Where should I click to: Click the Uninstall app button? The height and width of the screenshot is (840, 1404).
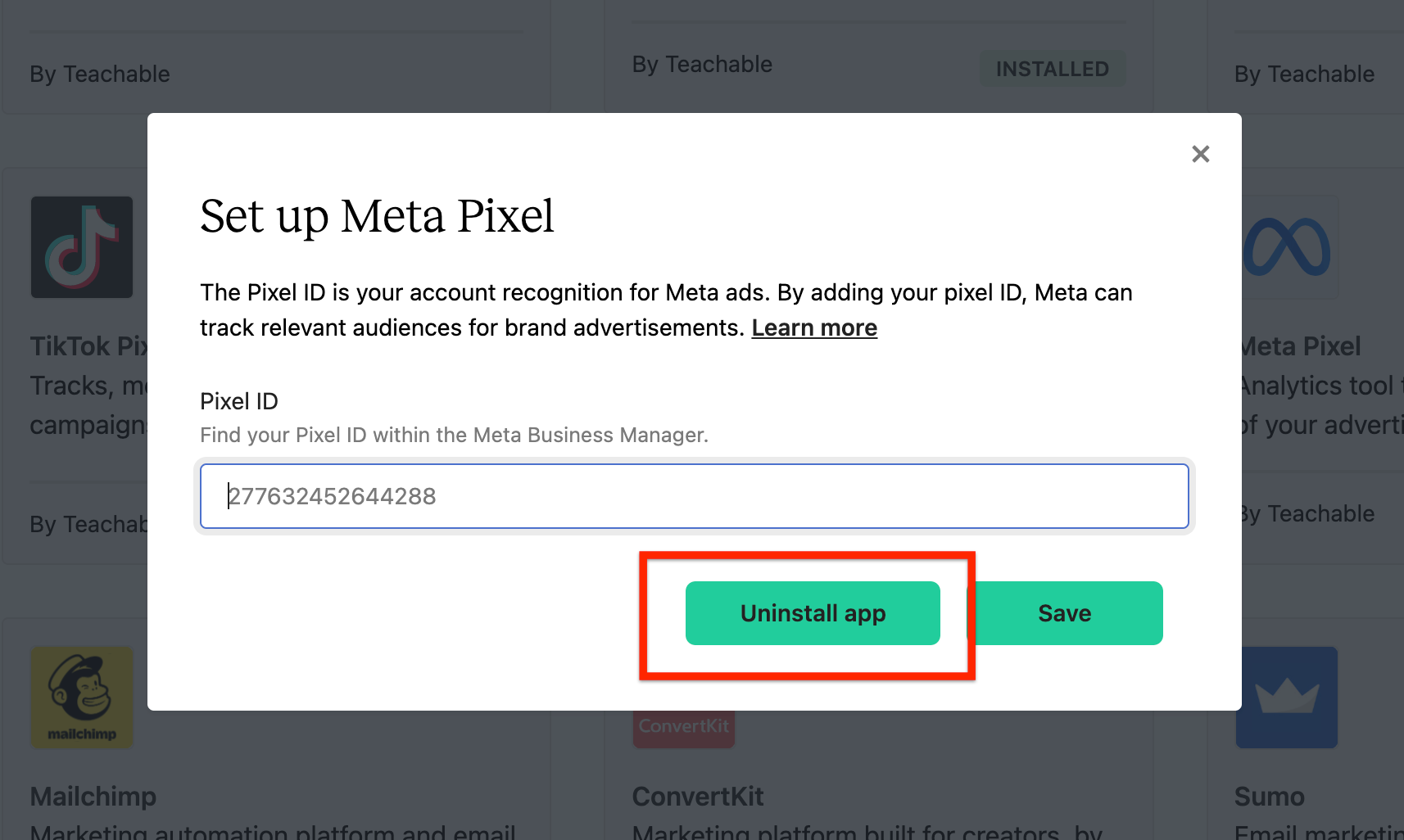(x=813, y=613)
